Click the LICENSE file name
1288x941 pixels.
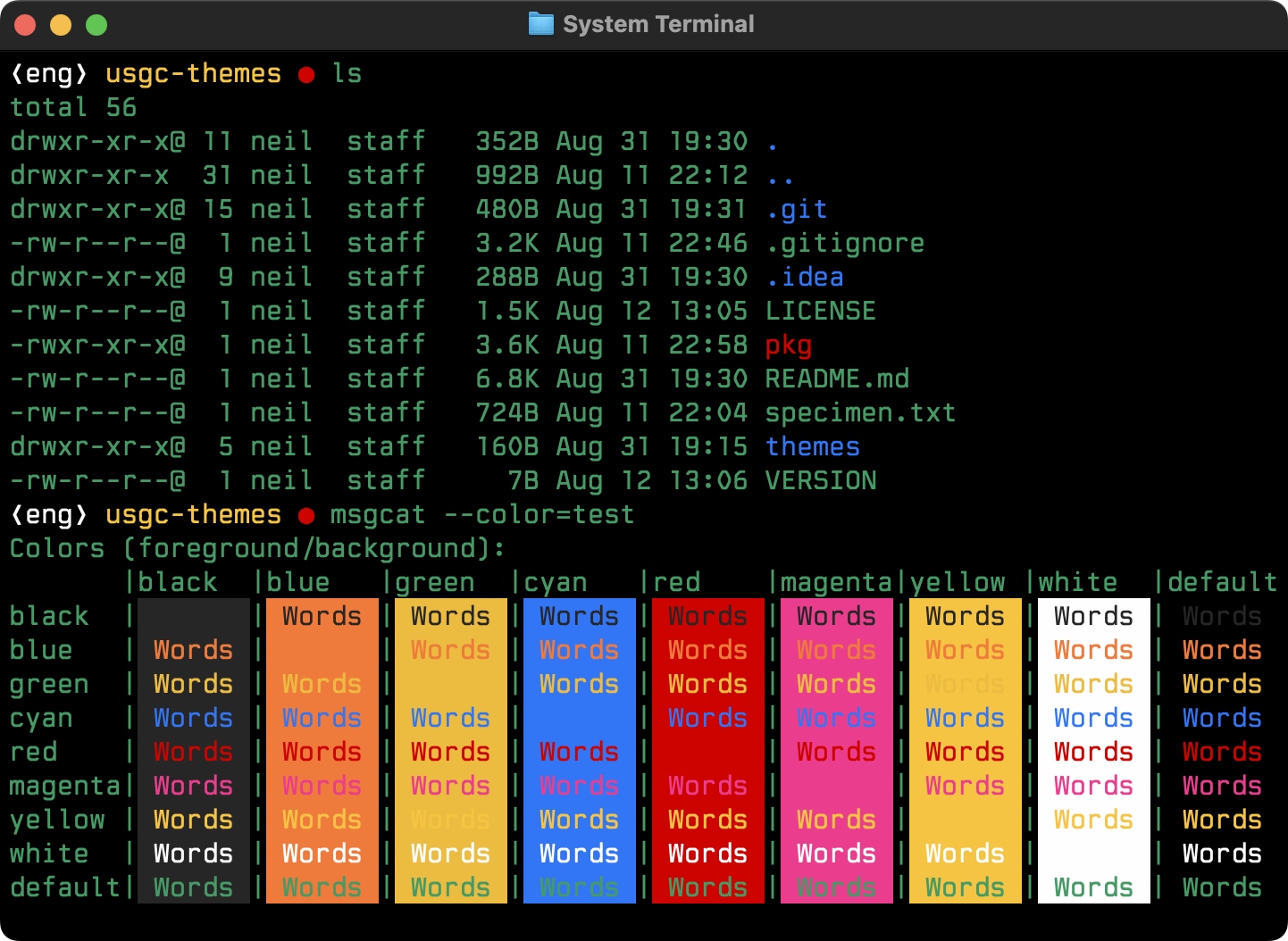(x=821, y=311)
